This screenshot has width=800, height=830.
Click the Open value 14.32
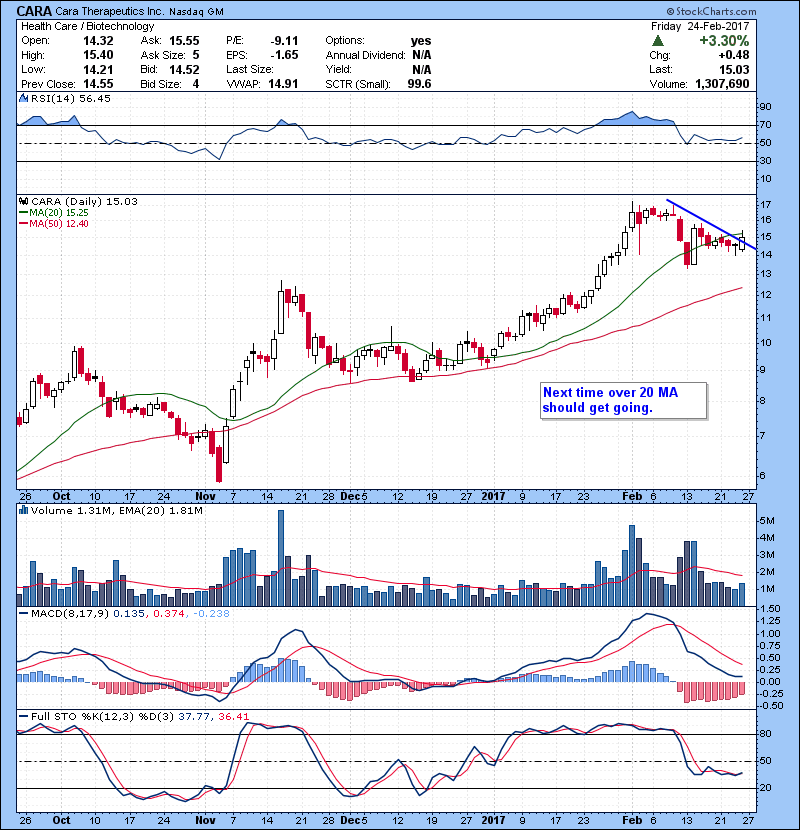click(98, 41)
